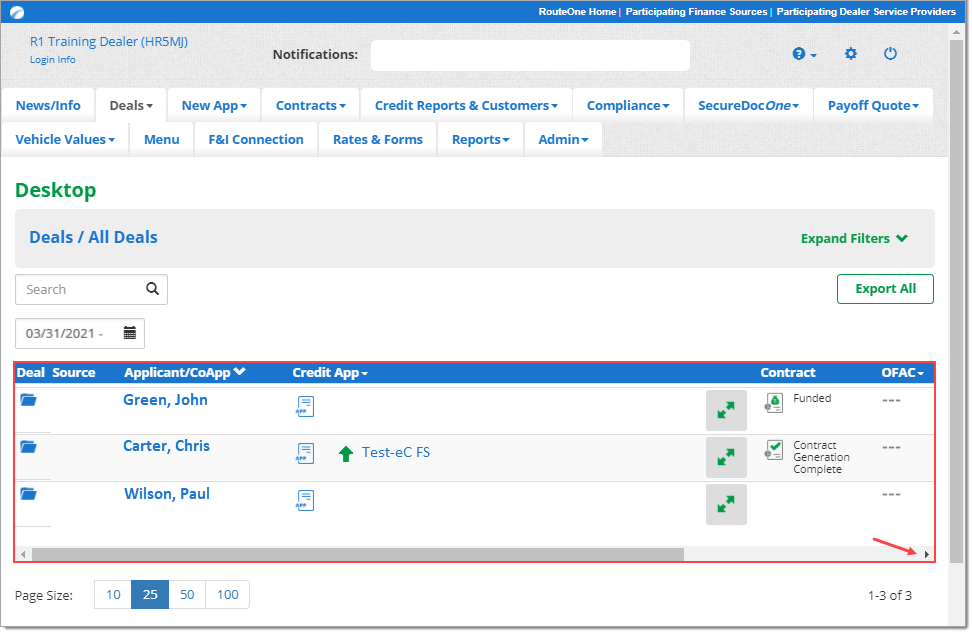Click the Funded contract icon

tap(774, 403)
